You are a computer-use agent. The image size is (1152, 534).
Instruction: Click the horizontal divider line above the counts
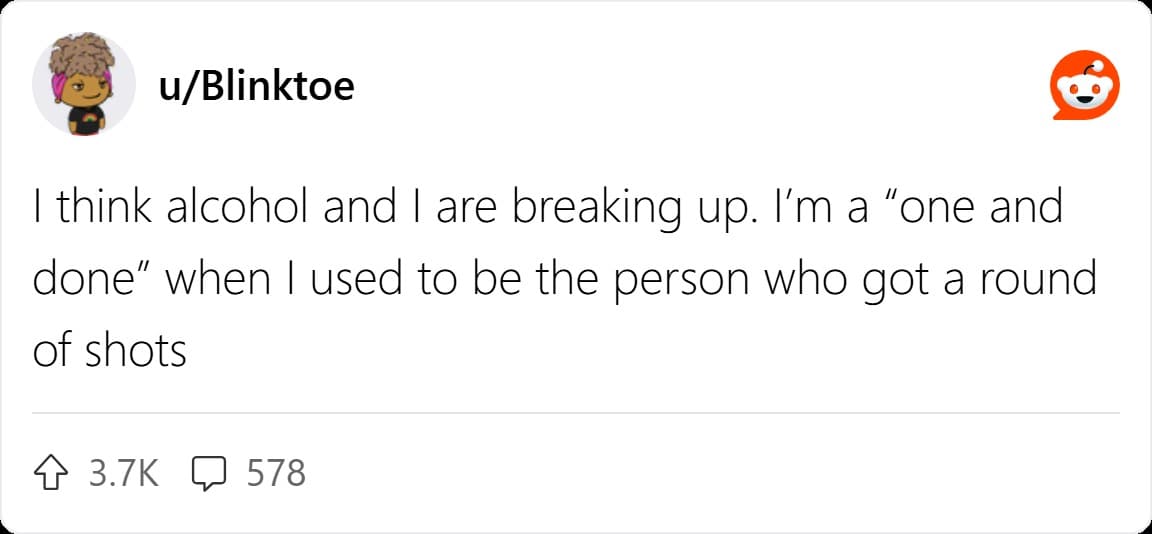(576, 413)
